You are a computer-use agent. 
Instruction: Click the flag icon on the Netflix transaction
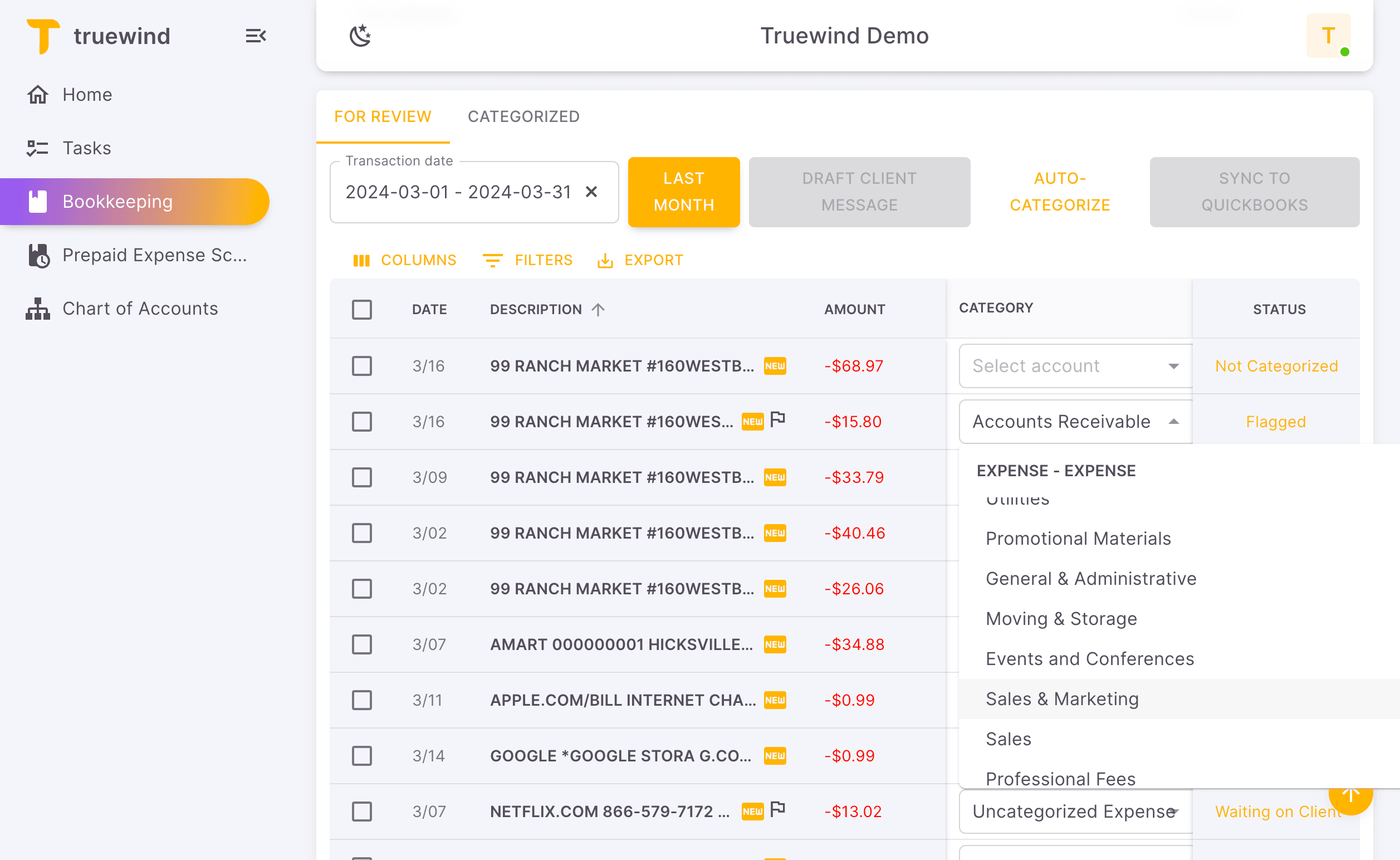tap(779, 808)
